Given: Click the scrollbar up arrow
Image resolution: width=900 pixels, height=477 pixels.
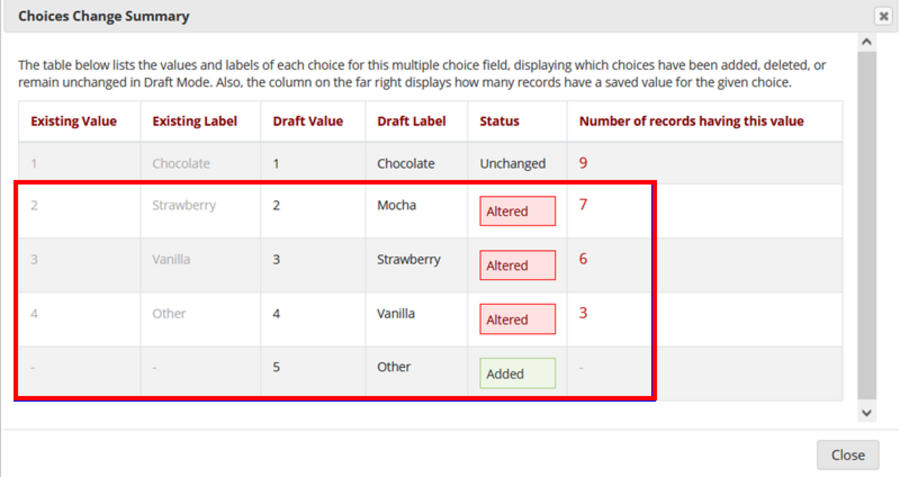Looking at the screenshot, I should click(866, 42).
